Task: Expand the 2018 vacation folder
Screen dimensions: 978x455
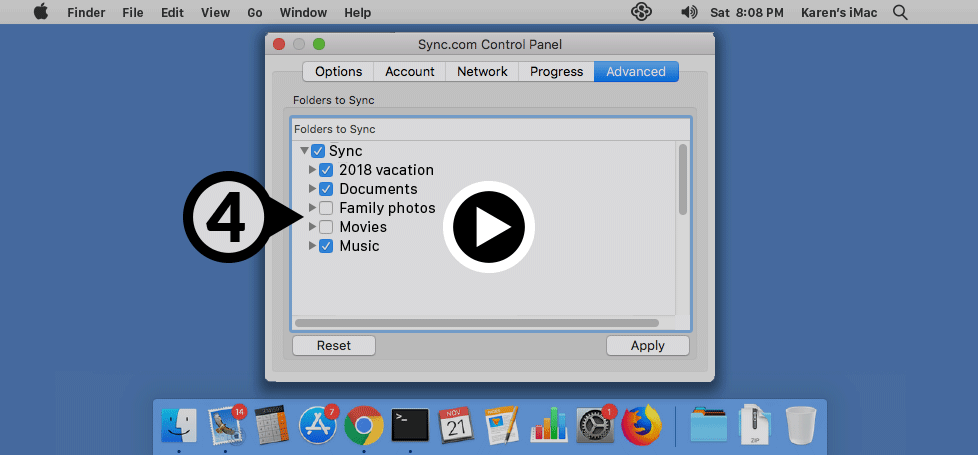Action: [x=313, y=170]
